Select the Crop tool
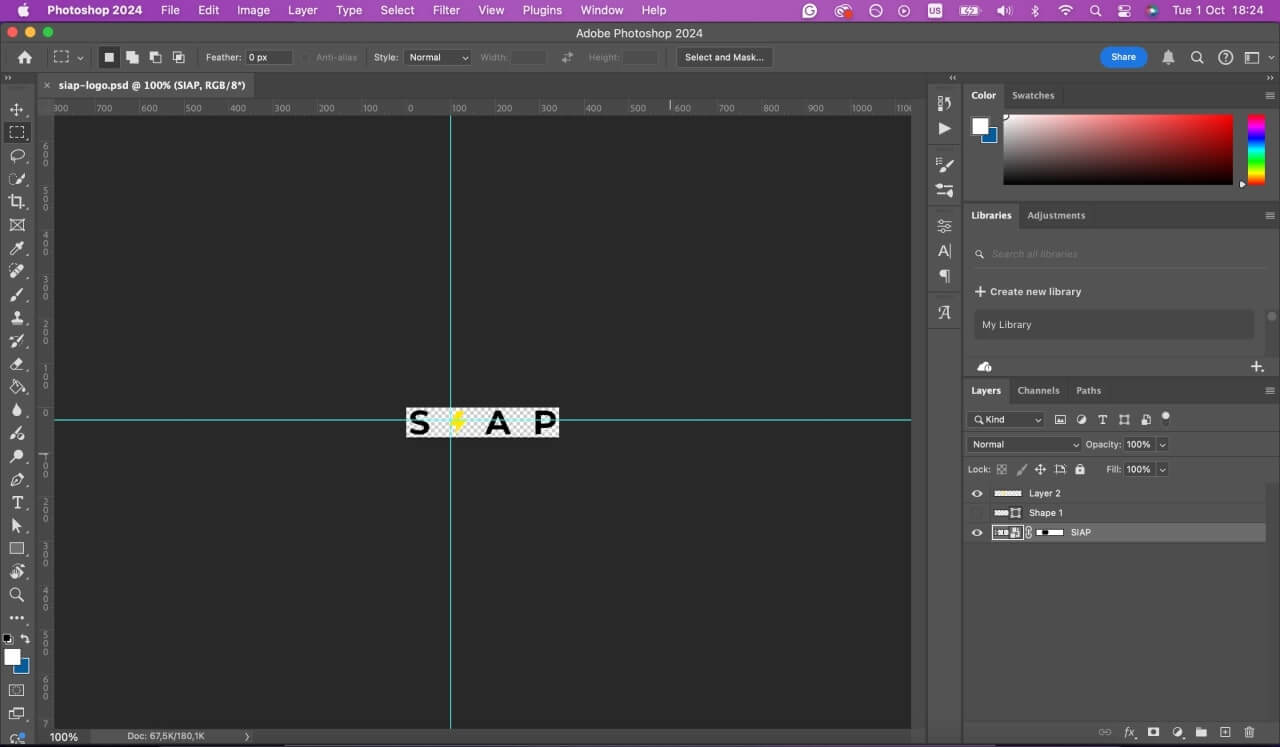 [x=16, y=201]
